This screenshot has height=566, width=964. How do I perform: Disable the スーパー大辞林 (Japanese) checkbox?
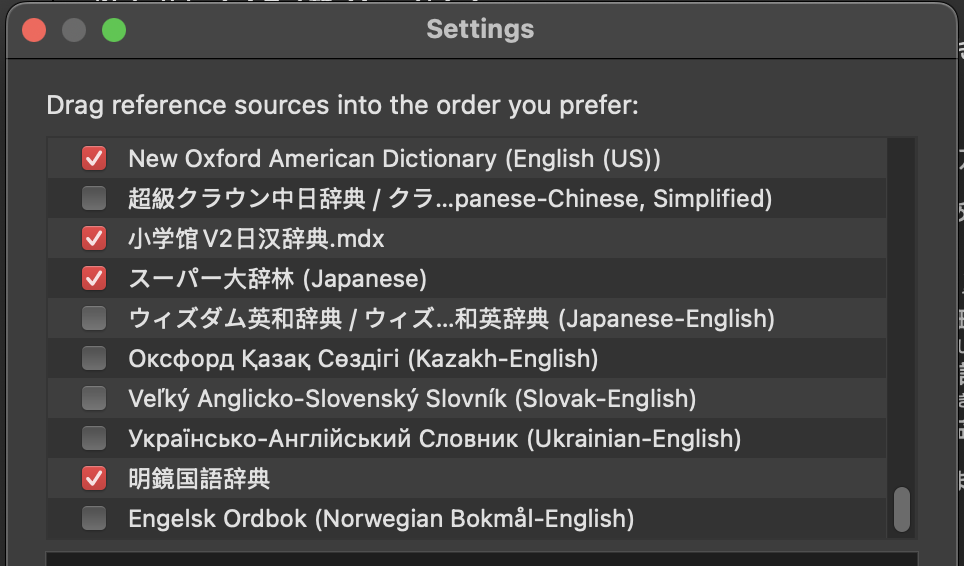pyautogui.click(x=94, y=278)
